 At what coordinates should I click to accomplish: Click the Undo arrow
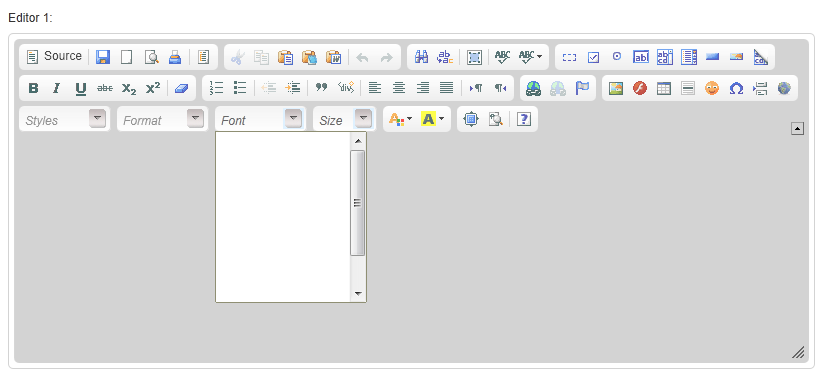coord(362,57)
